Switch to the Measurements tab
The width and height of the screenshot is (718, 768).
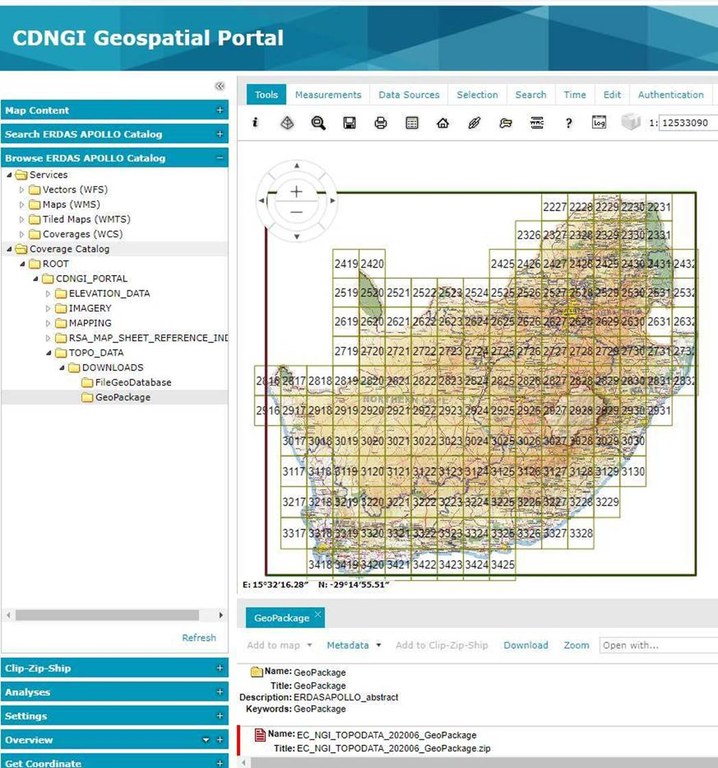point(328,95)
